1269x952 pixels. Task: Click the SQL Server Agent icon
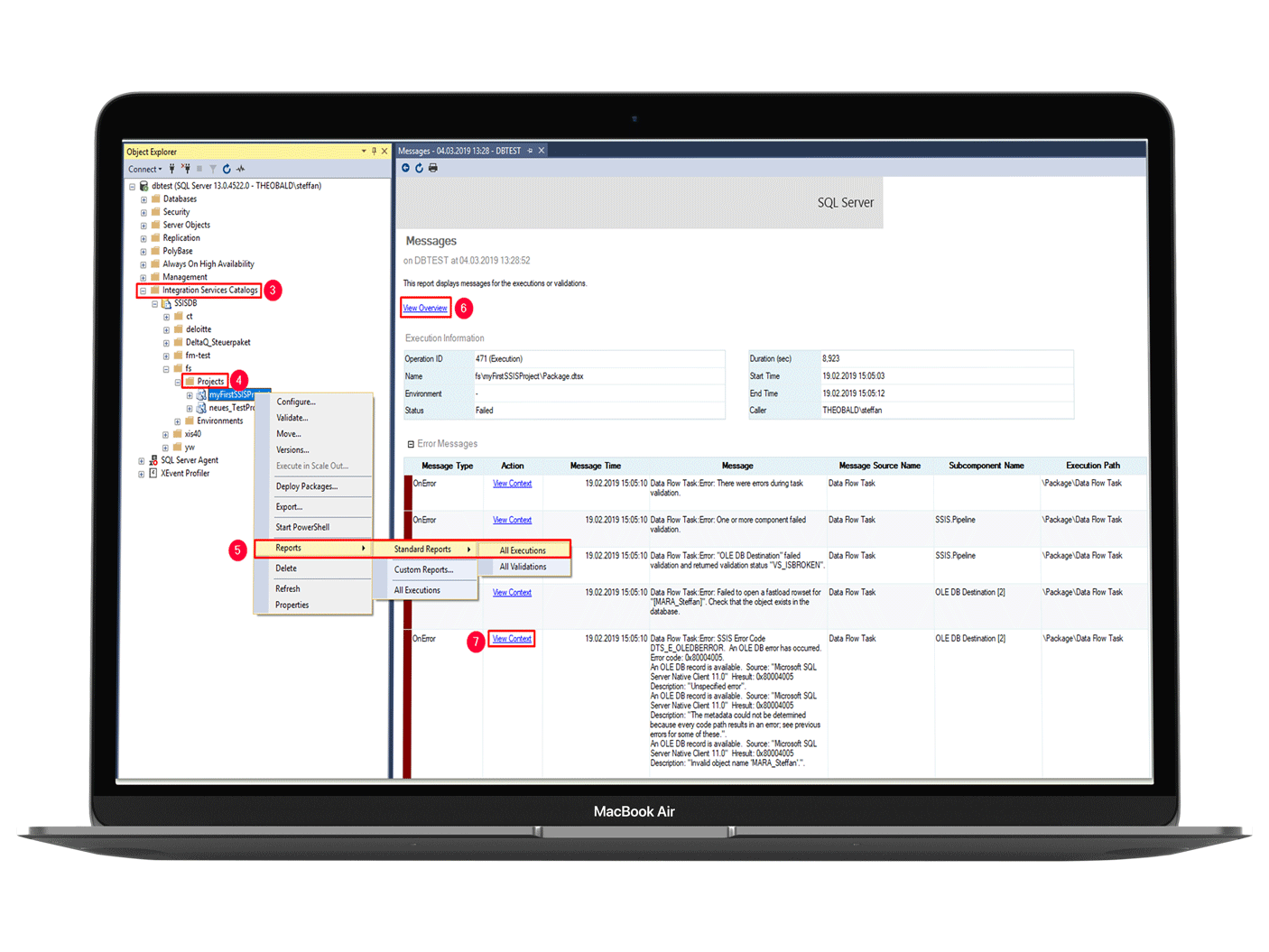[x=153, y=460]
